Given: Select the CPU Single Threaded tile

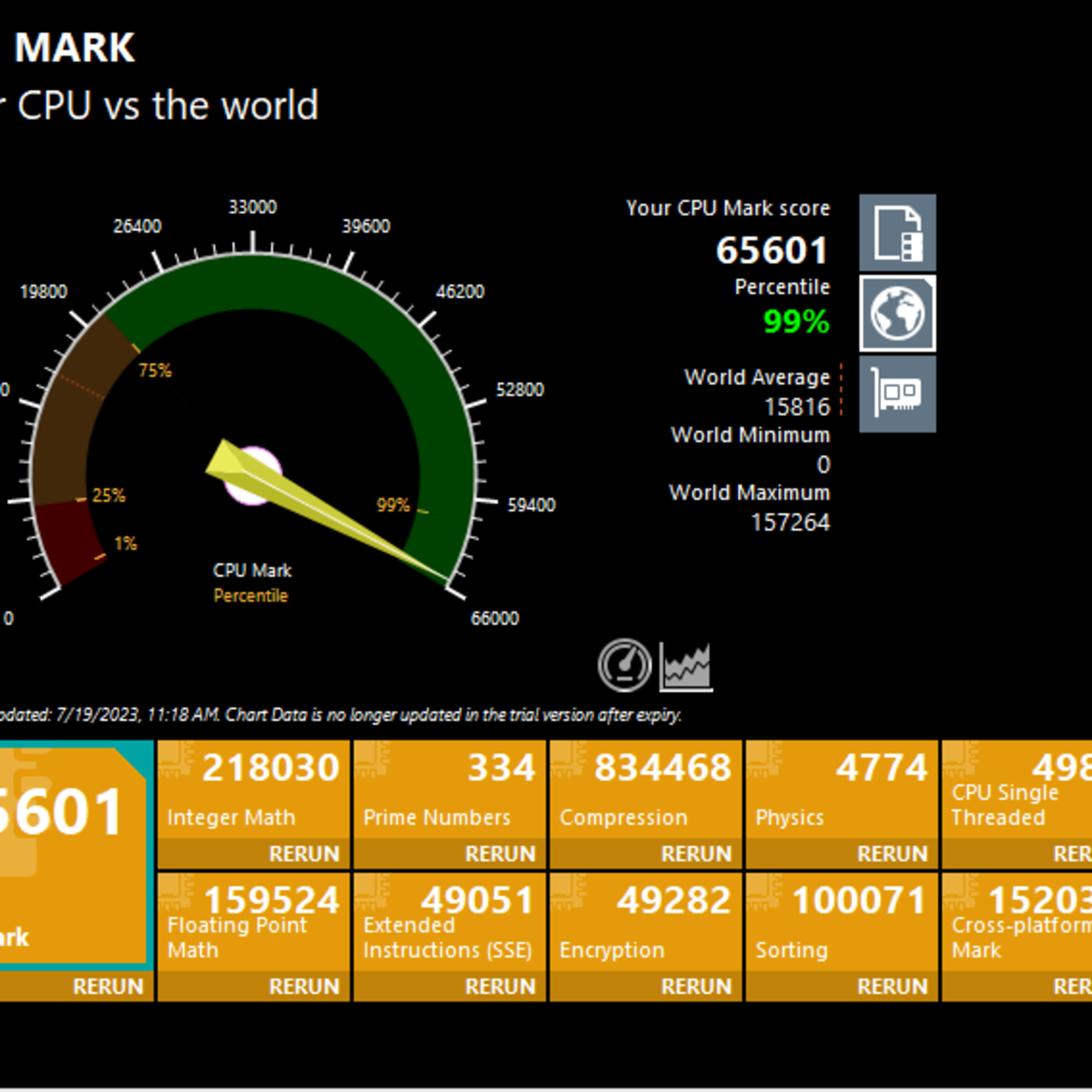Looking at the screenshot, I should coord(1017,790).
